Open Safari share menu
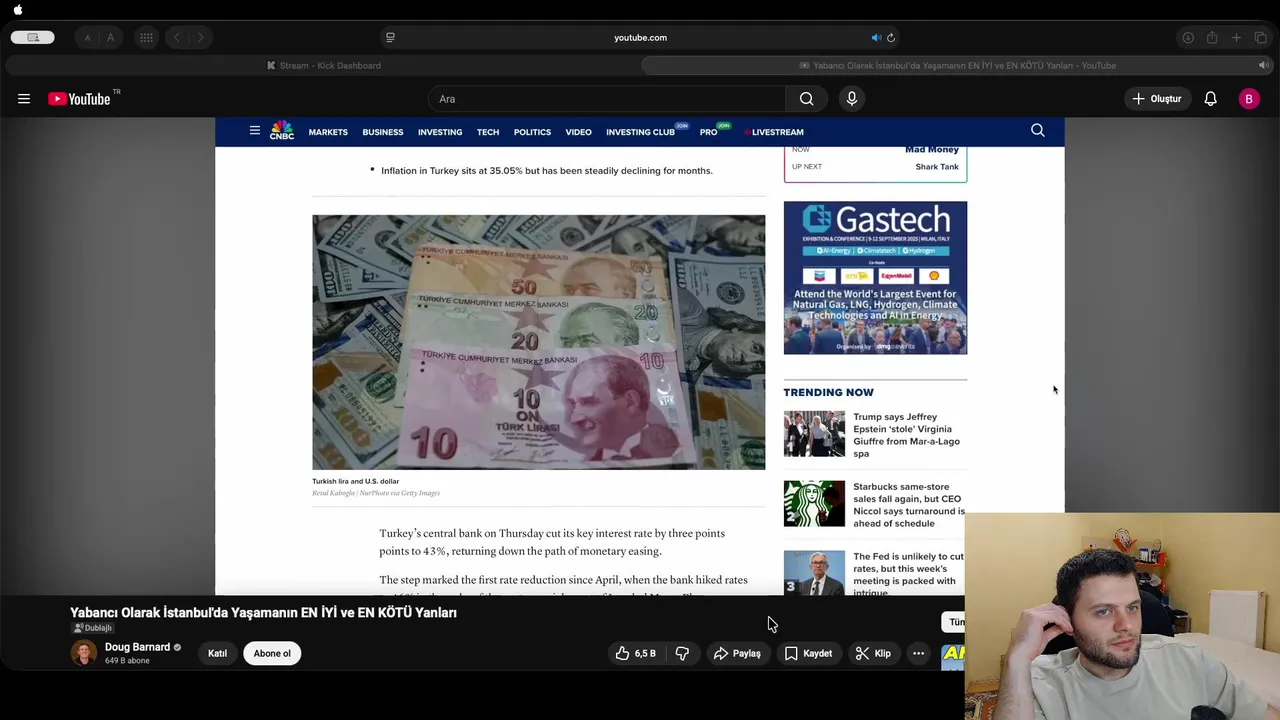Screen dimensions: 1280x720 [x=1212, y=38]
